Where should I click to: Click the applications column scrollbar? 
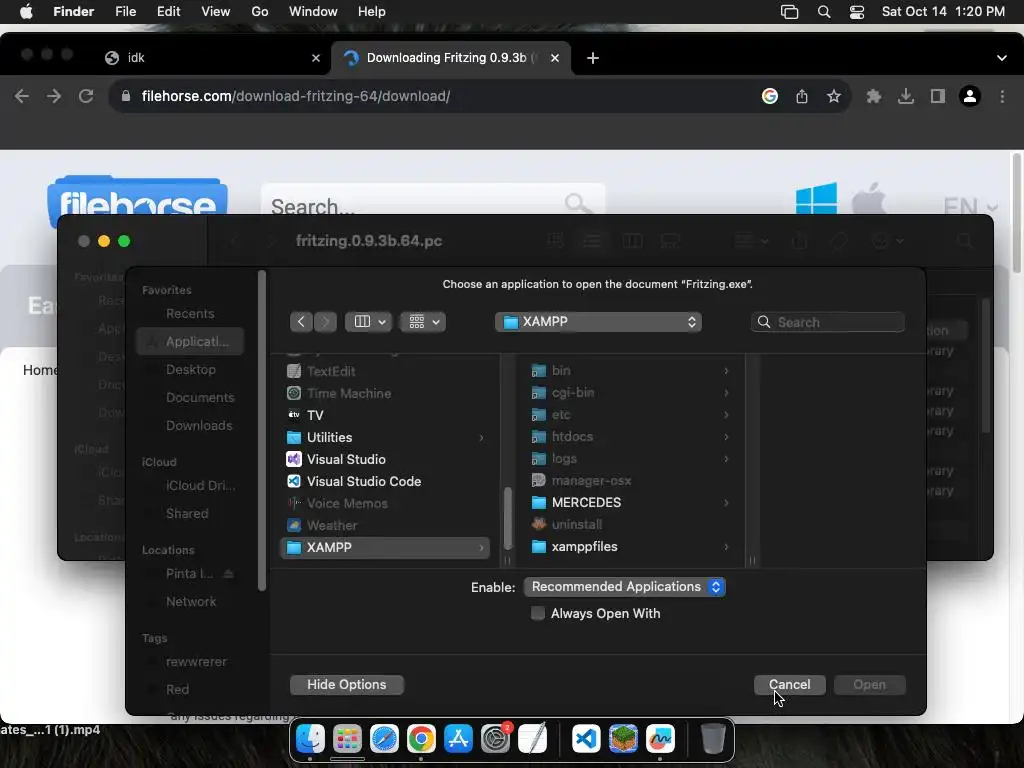point(507,518)
